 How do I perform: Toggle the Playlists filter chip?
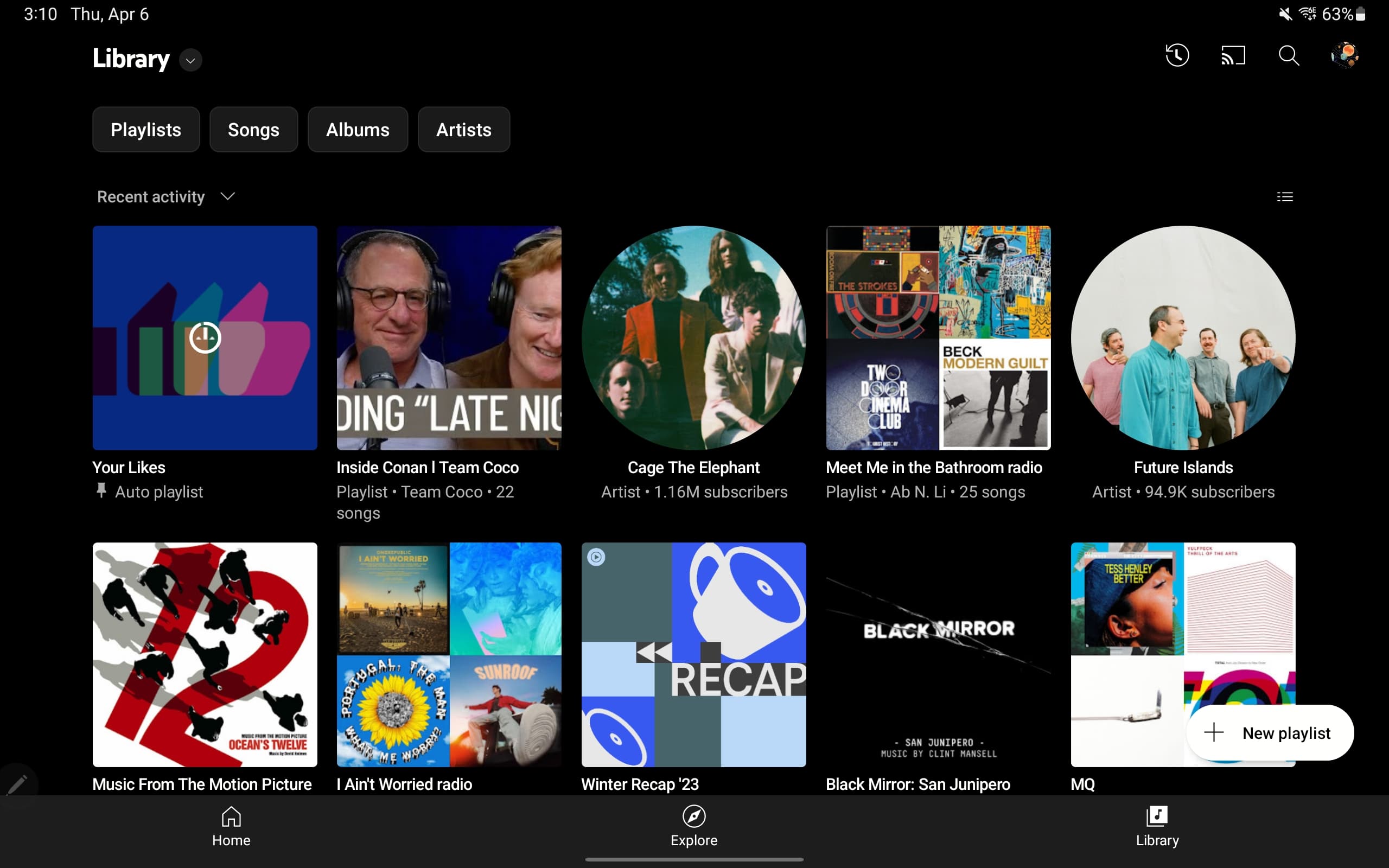click(146, 129)
